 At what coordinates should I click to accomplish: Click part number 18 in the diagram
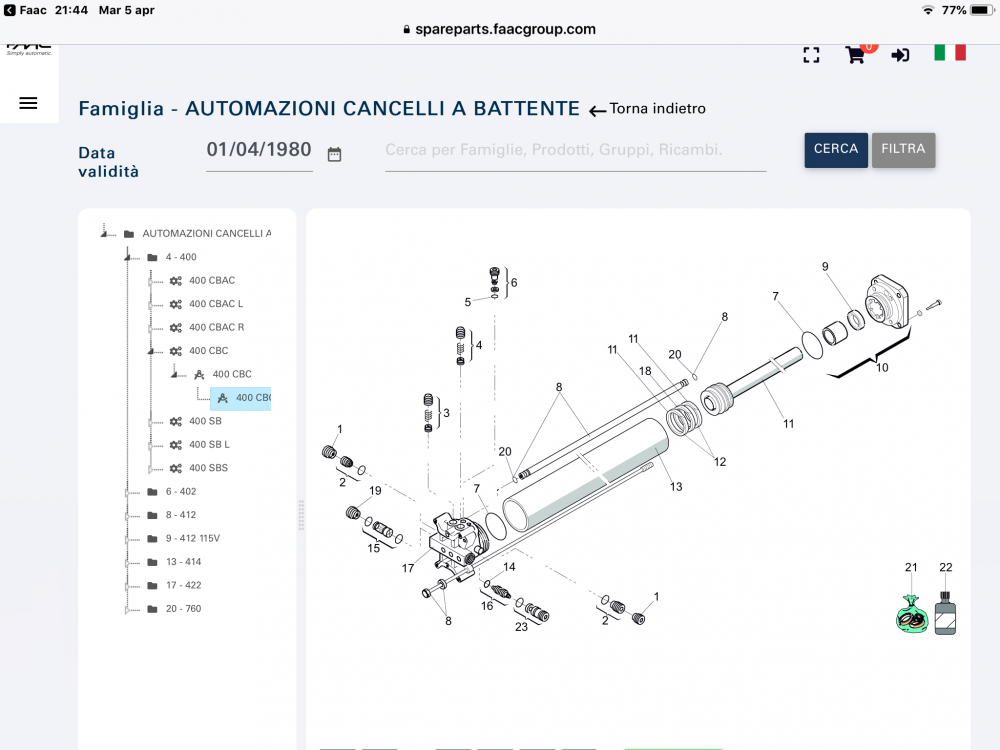[x=645, y=371]
